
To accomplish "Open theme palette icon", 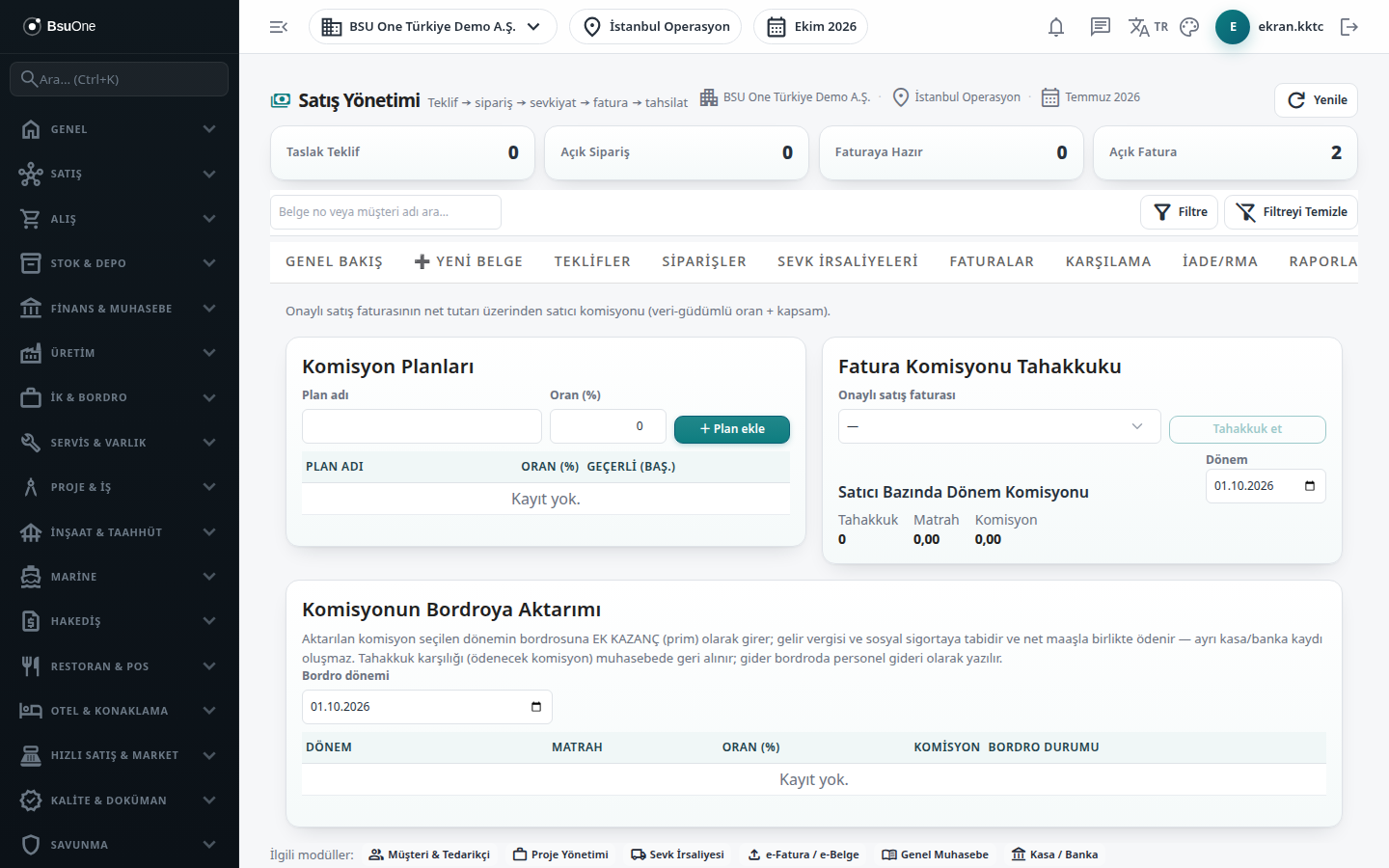I will (1189, 27).
